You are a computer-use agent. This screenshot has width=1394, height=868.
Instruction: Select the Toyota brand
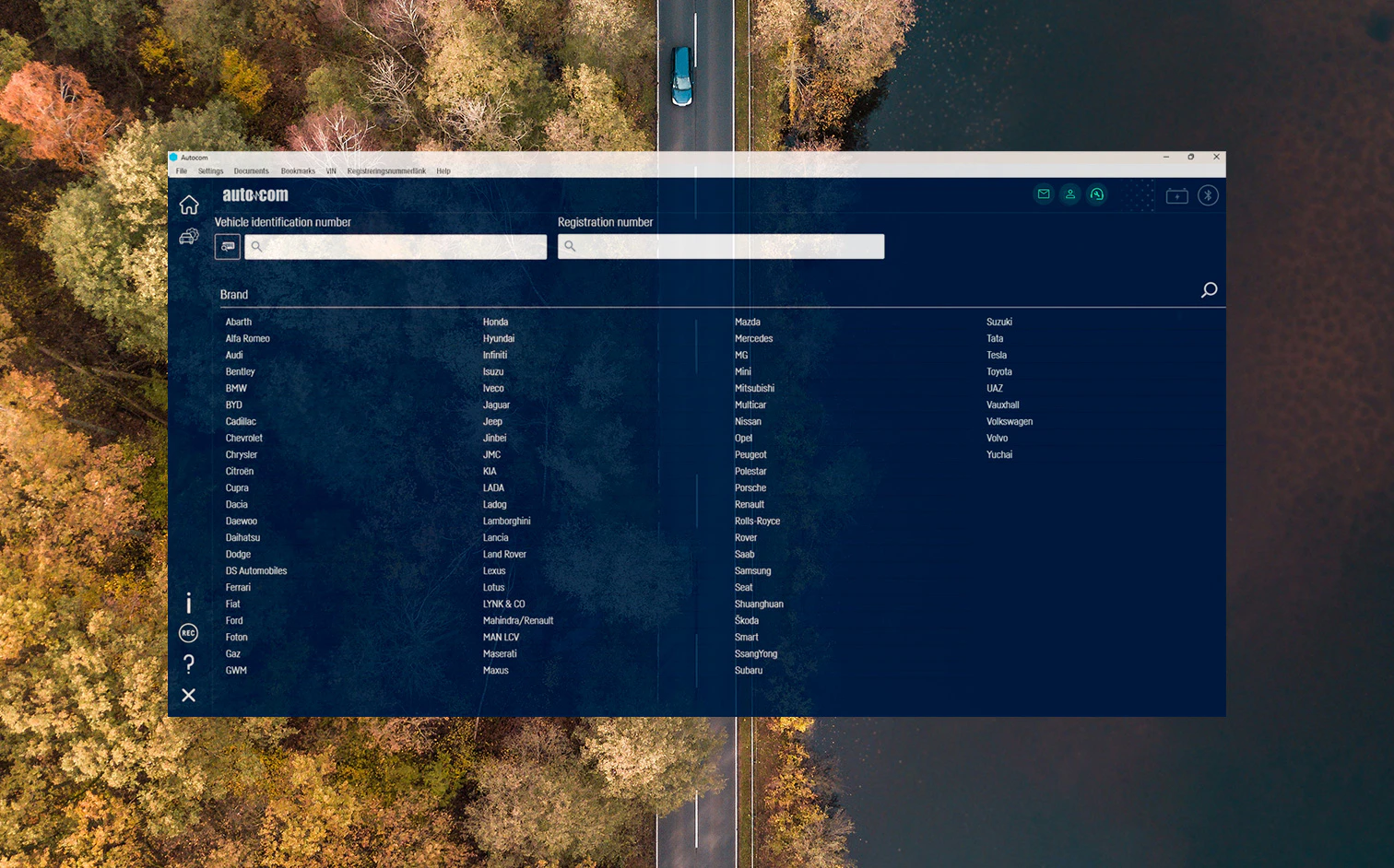pos(999,372)
